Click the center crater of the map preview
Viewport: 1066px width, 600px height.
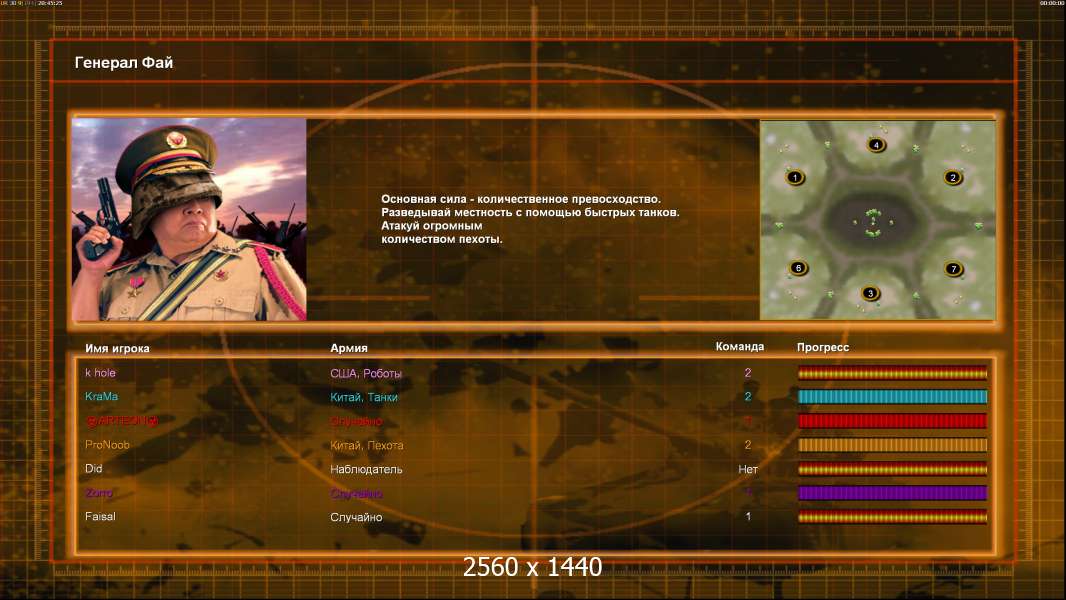pyautogui.click(x=873, y=222)
